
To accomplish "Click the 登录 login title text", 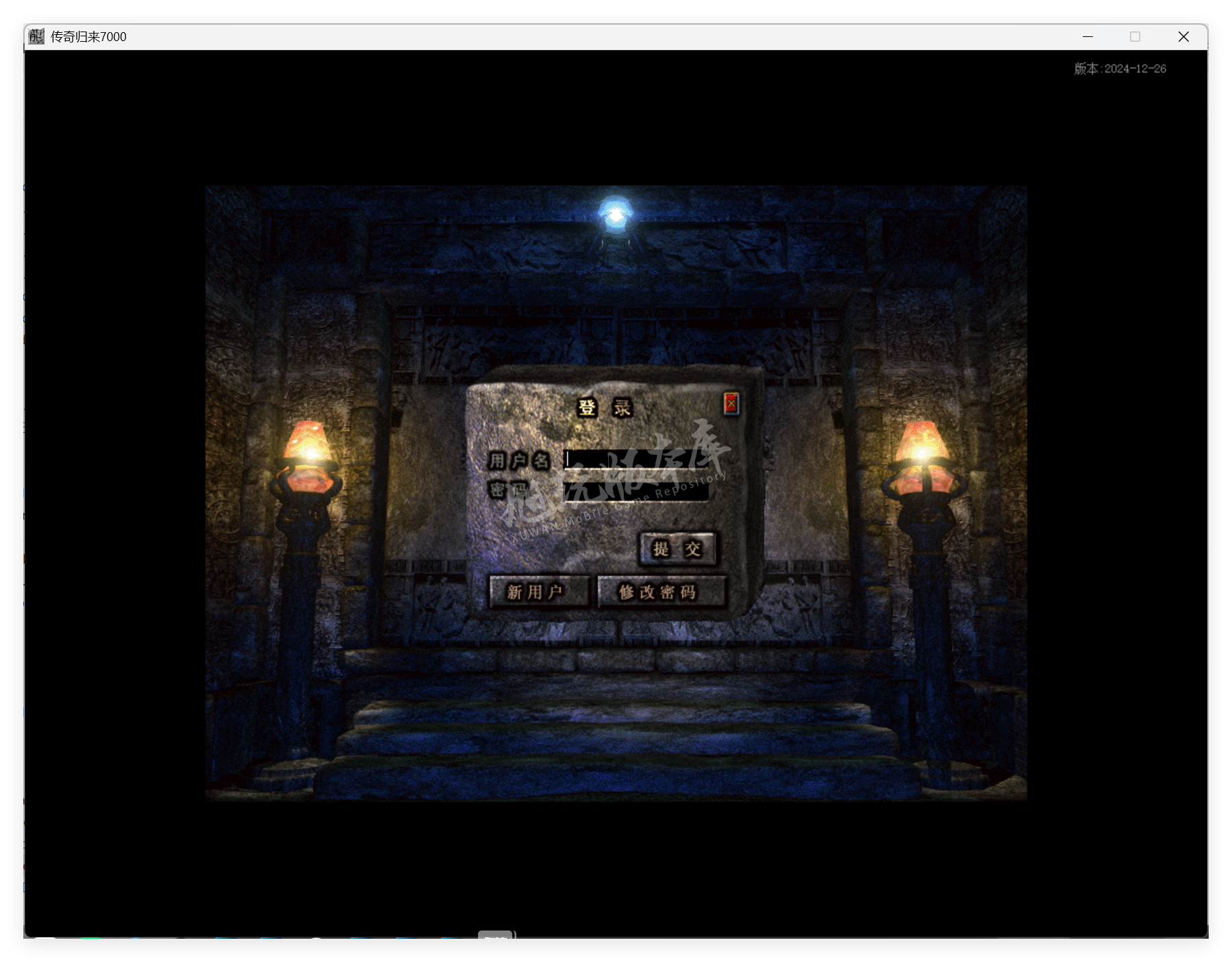I will point(604,408).
